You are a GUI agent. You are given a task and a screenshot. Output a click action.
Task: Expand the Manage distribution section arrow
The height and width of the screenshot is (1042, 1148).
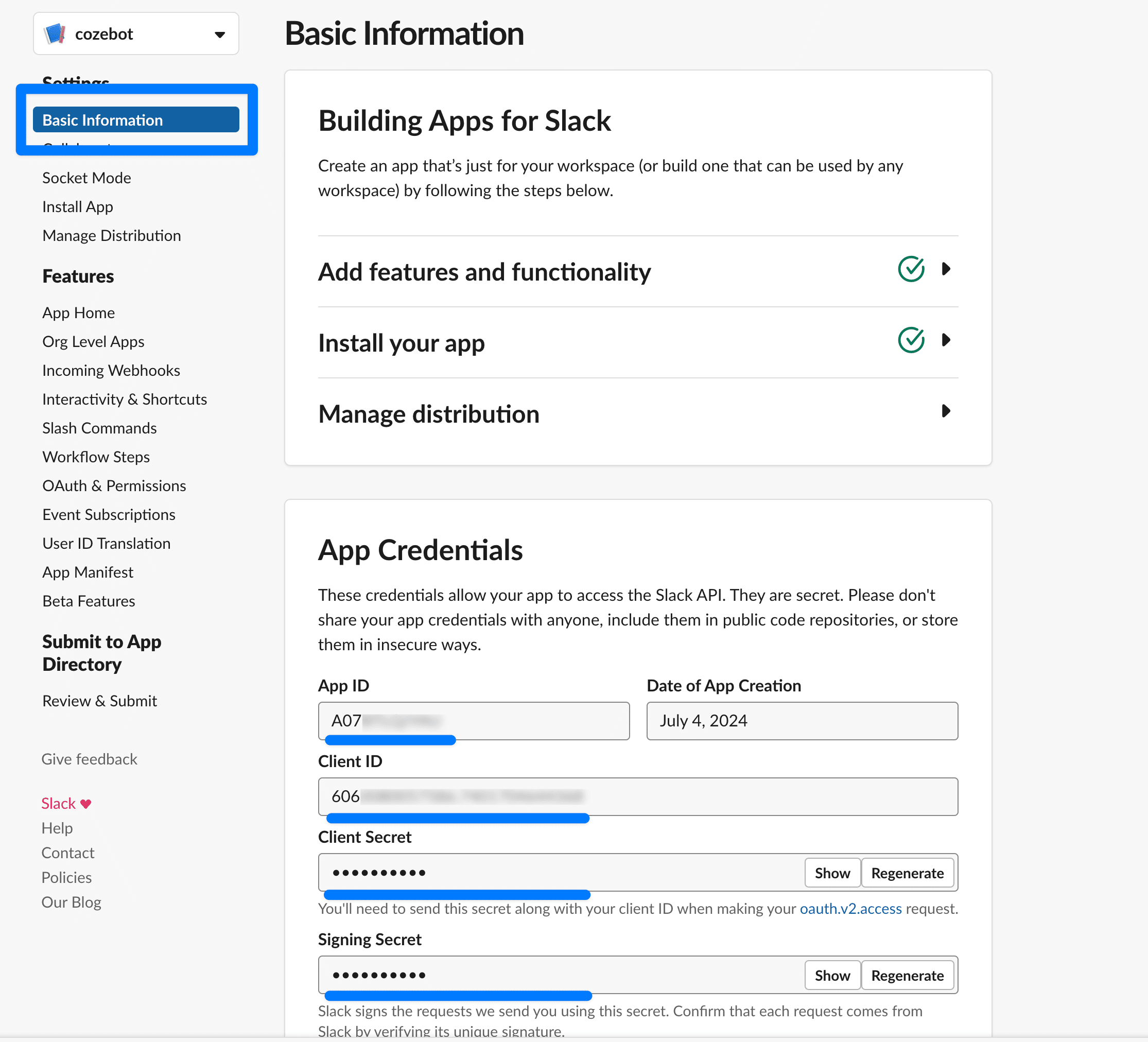946,411
